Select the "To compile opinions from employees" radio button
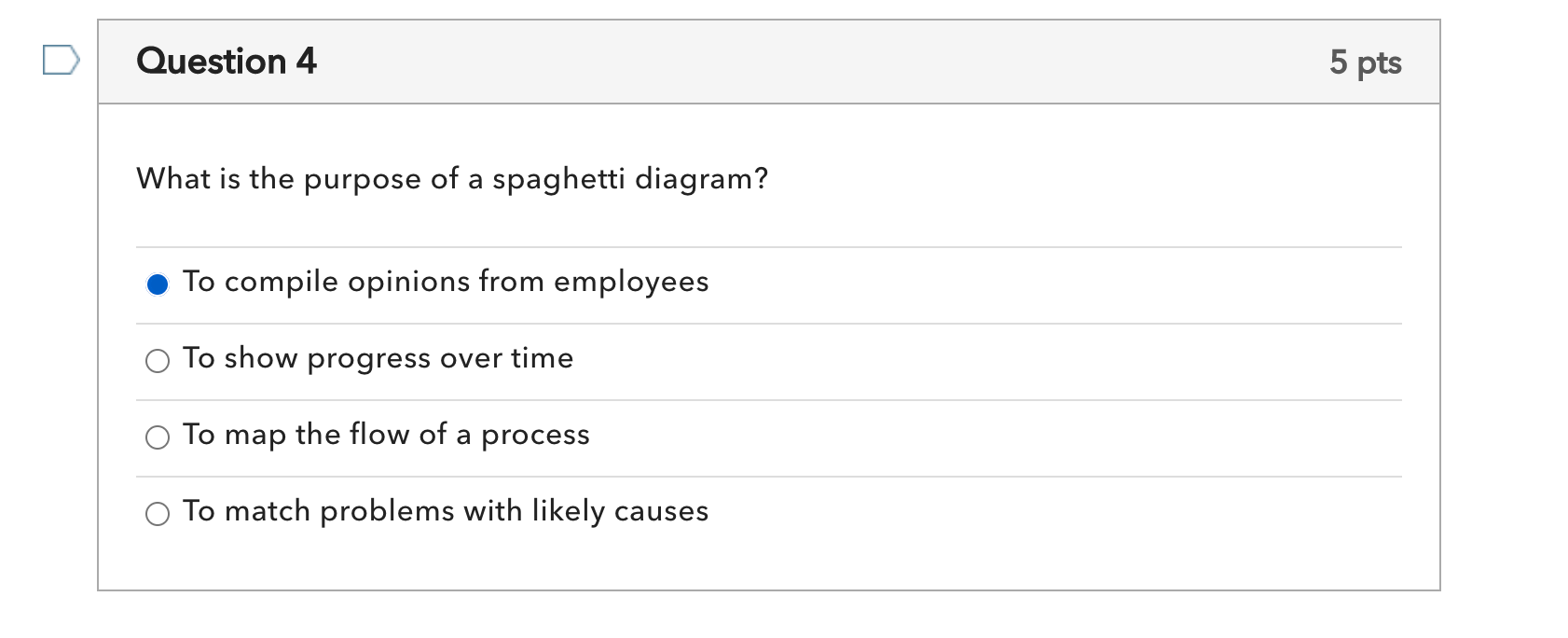1568x638 pixels. [158, 284]
